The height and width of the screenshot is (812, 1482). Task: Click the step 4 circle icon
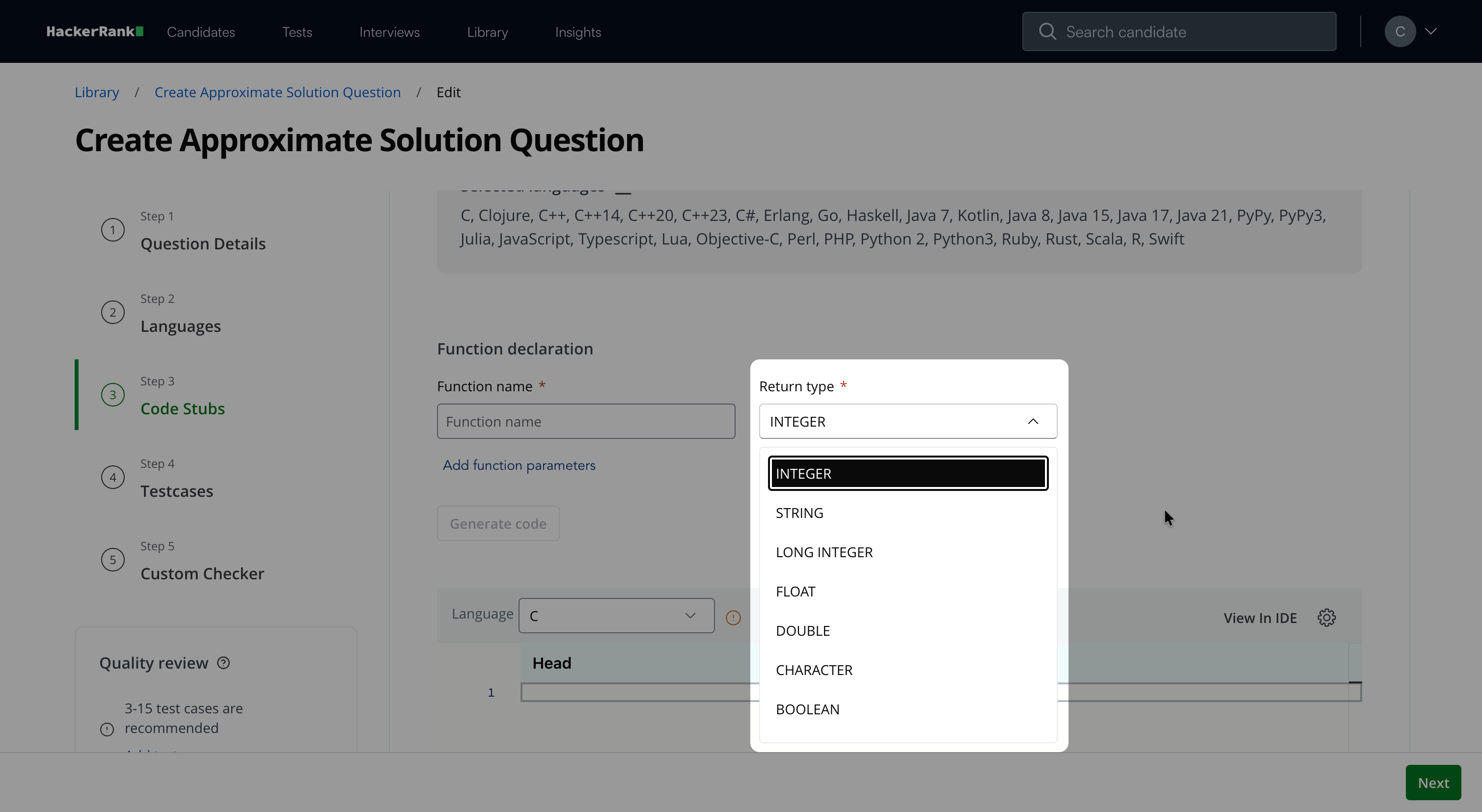(x=113, y=477)
